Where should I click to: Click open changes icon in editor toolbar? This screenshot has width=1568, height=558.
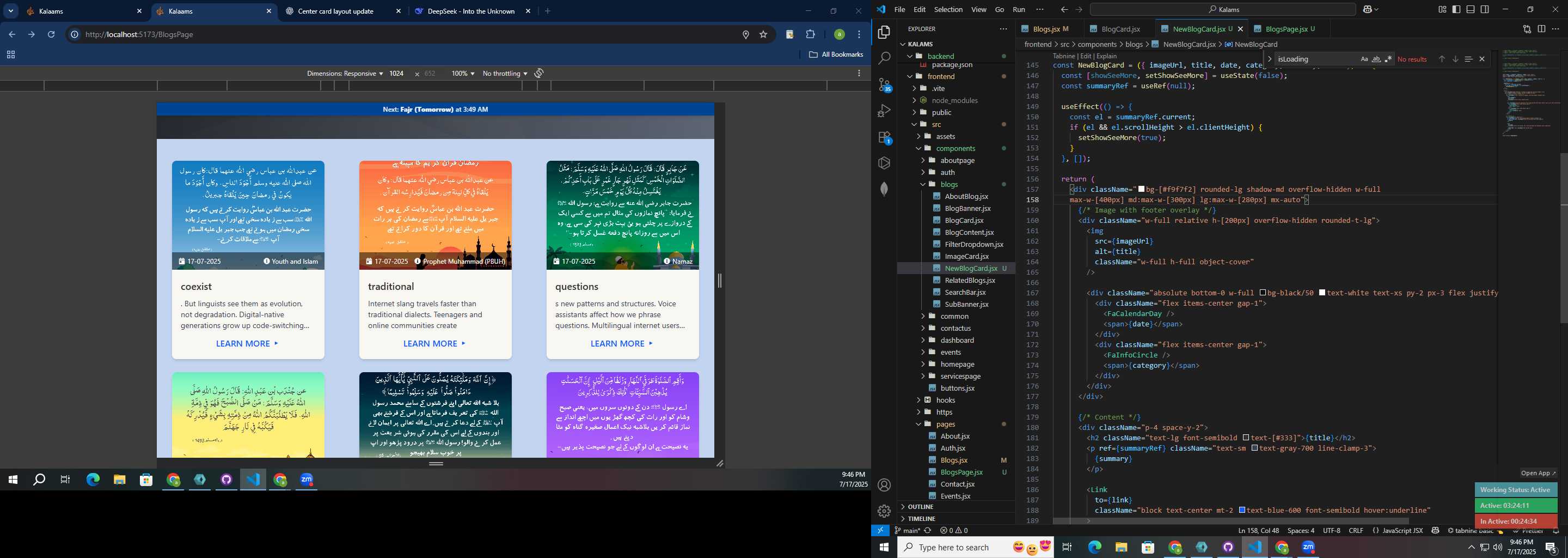tap(1527, 29)
